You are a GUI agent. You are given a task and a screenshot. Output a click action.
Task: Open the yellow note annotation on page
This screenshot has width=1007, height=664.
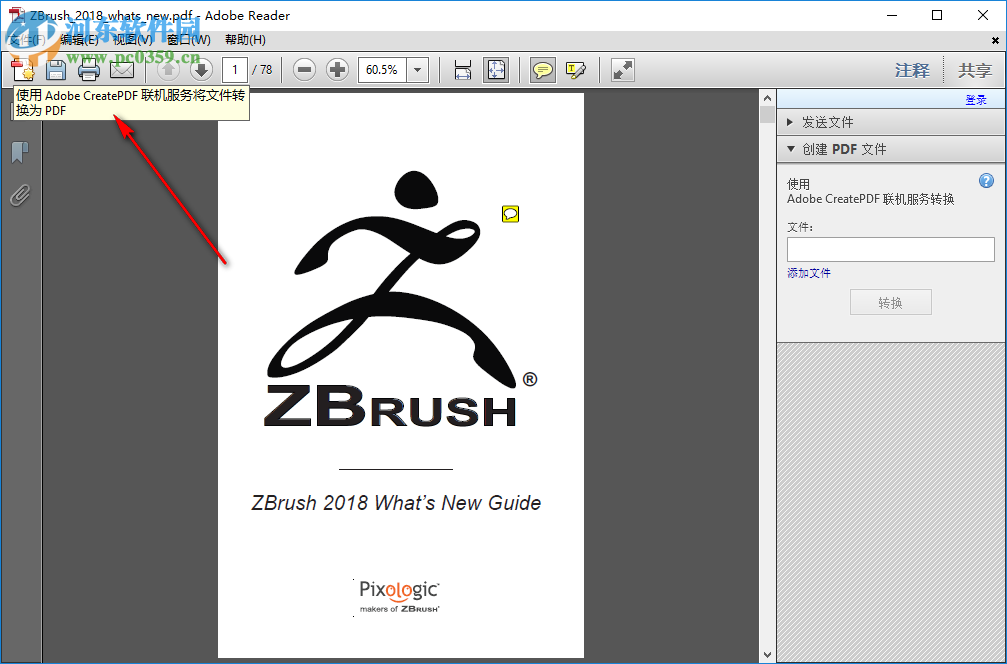(511, 214)
